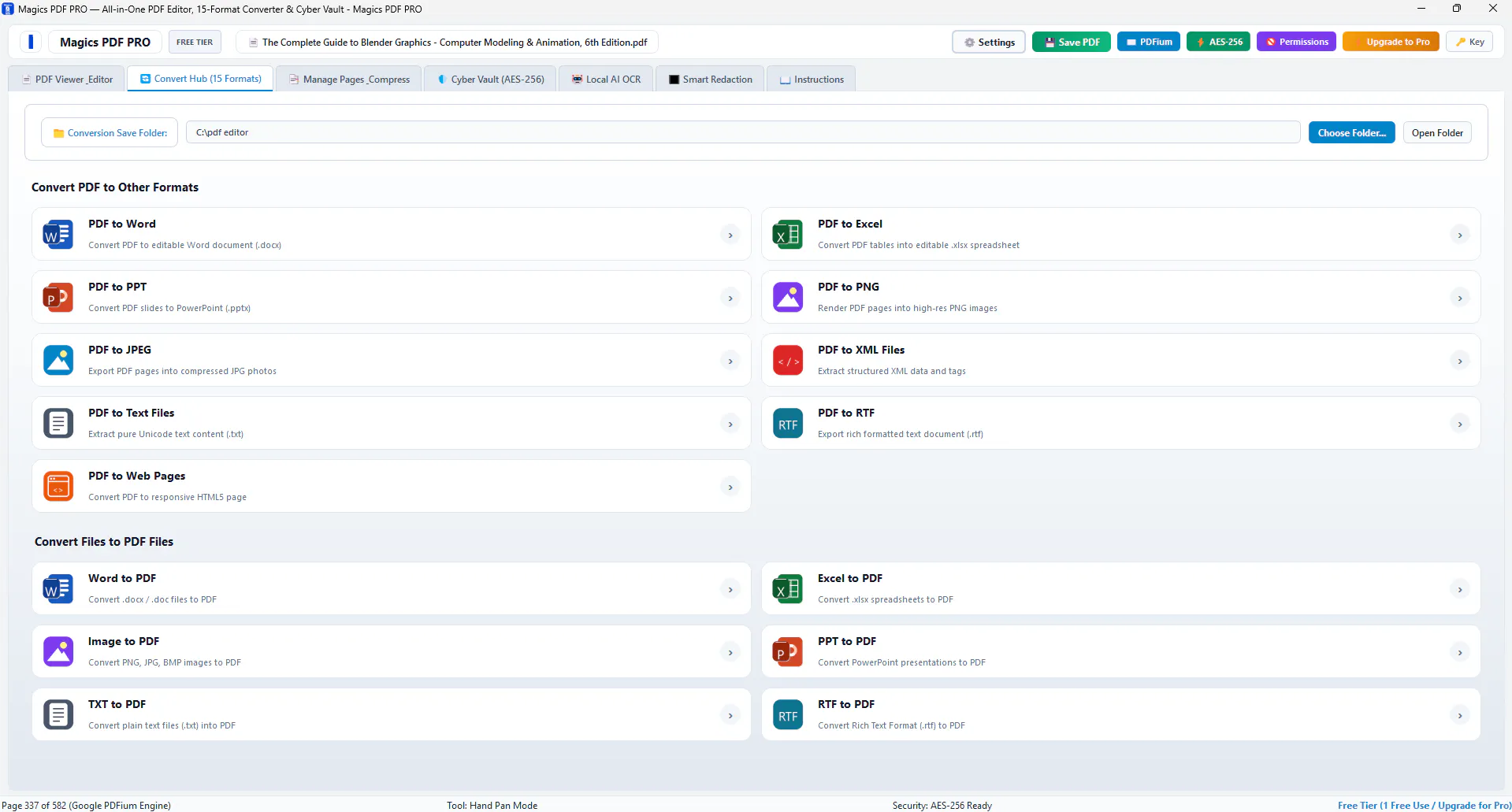Click the blue PDFium button
The width and height of the screenshot is (1512, 812).
point(1149,42)
